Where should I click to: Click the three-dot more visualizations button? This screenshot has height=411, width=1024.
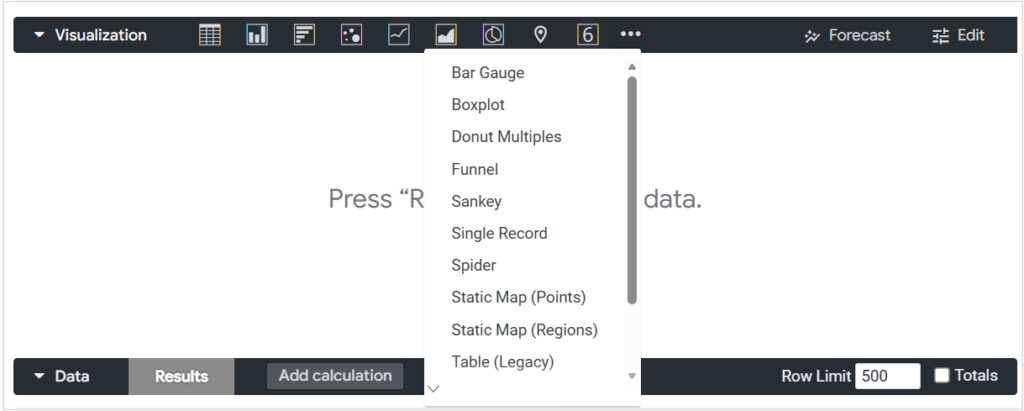point(631,35)
